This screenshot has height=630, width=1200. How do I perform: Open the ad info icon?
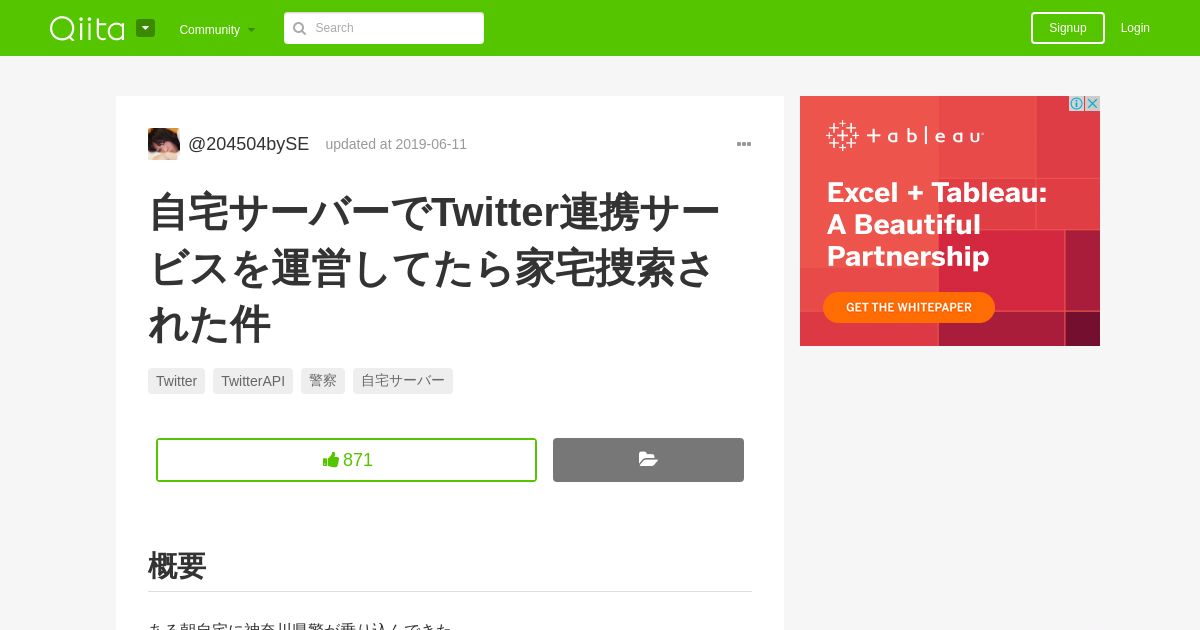[1076, 103]
